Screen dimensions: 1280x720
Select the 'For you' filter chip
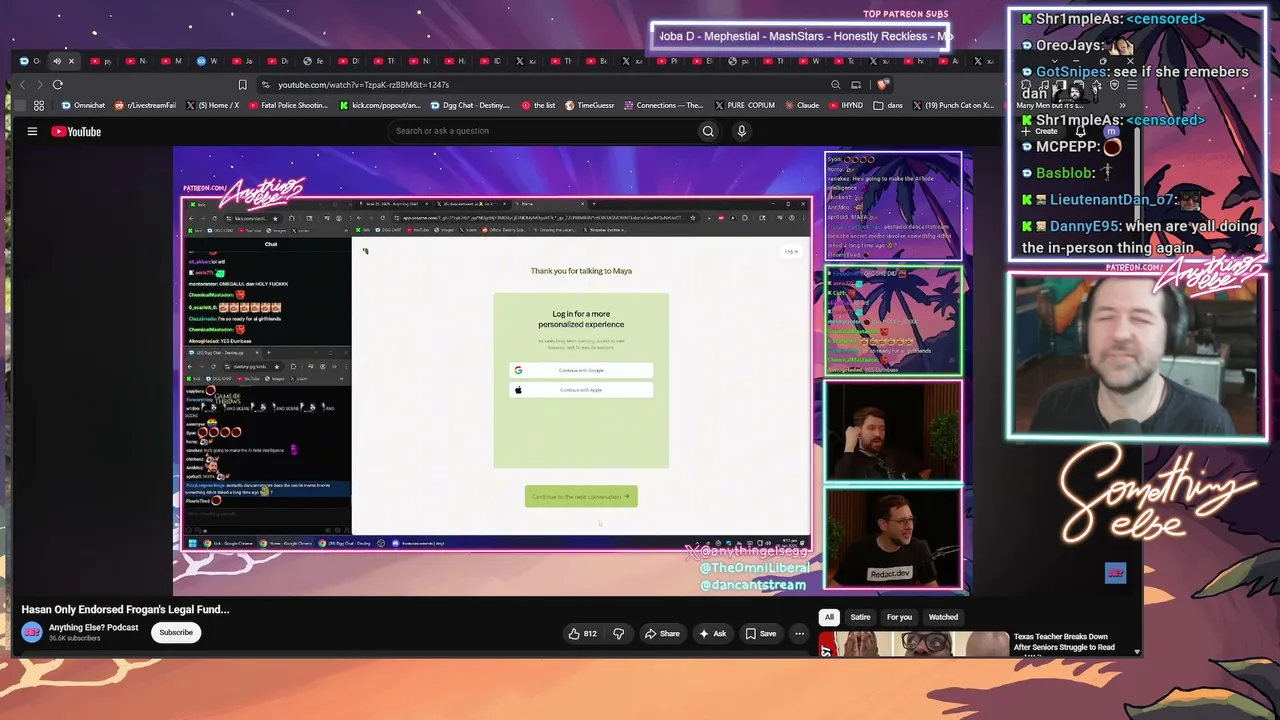coord(899,617)
